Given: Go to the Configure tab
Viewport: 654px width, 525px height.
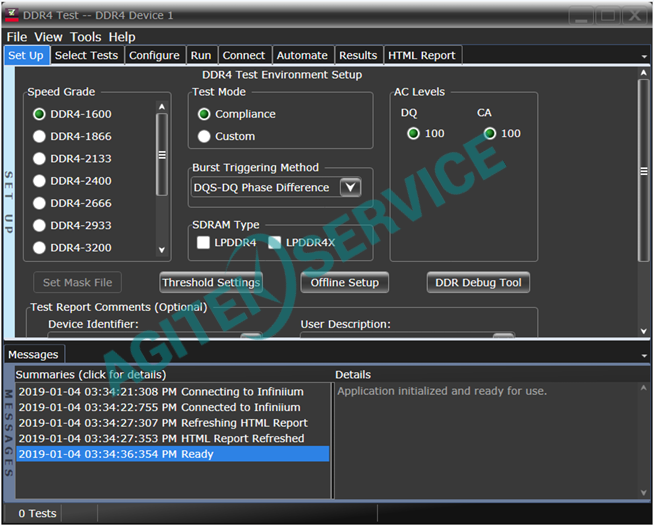Looking at the screenshot, I should click(x=154, y=55).
